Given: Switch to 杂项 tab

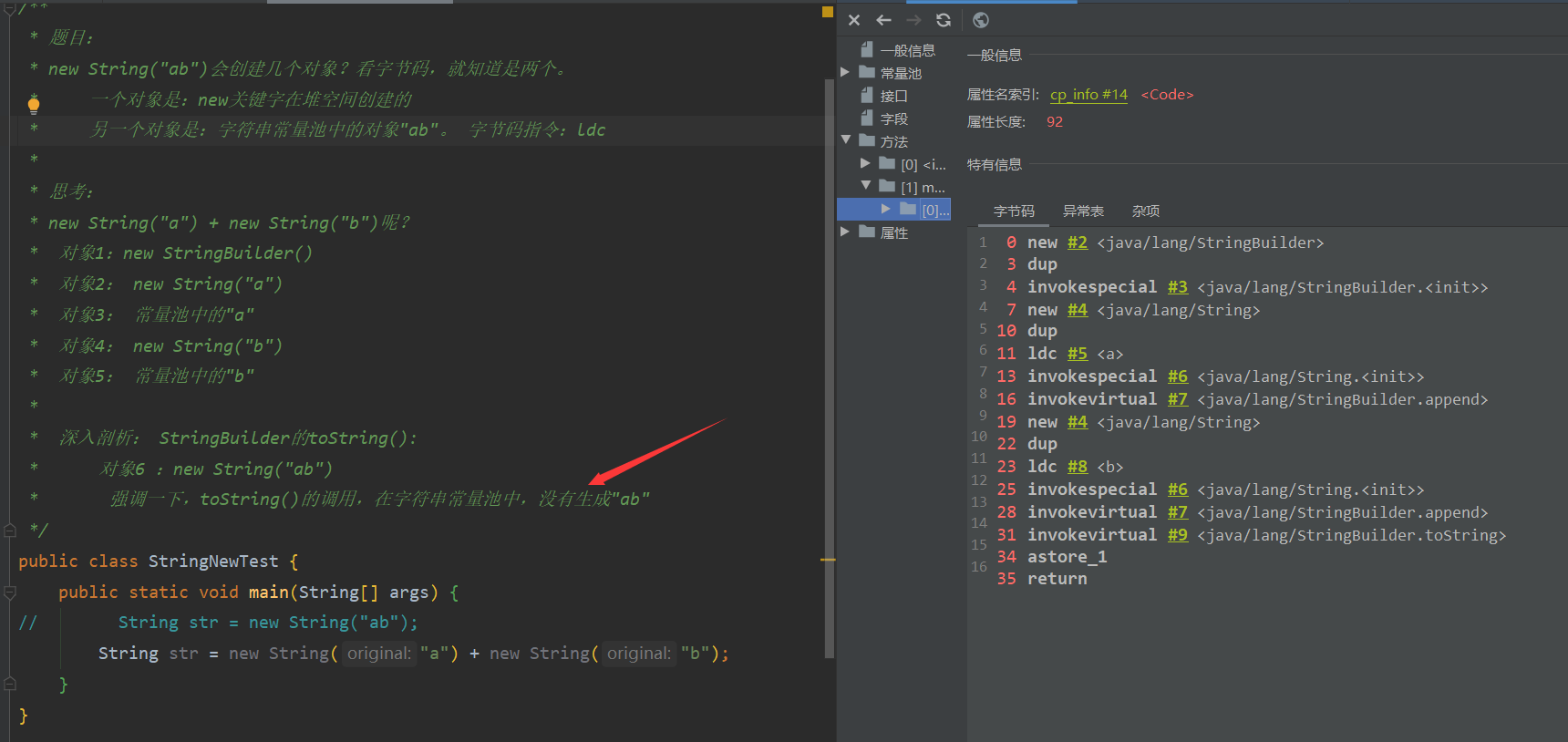Looking at the screenshot, I should point(1146,211).
